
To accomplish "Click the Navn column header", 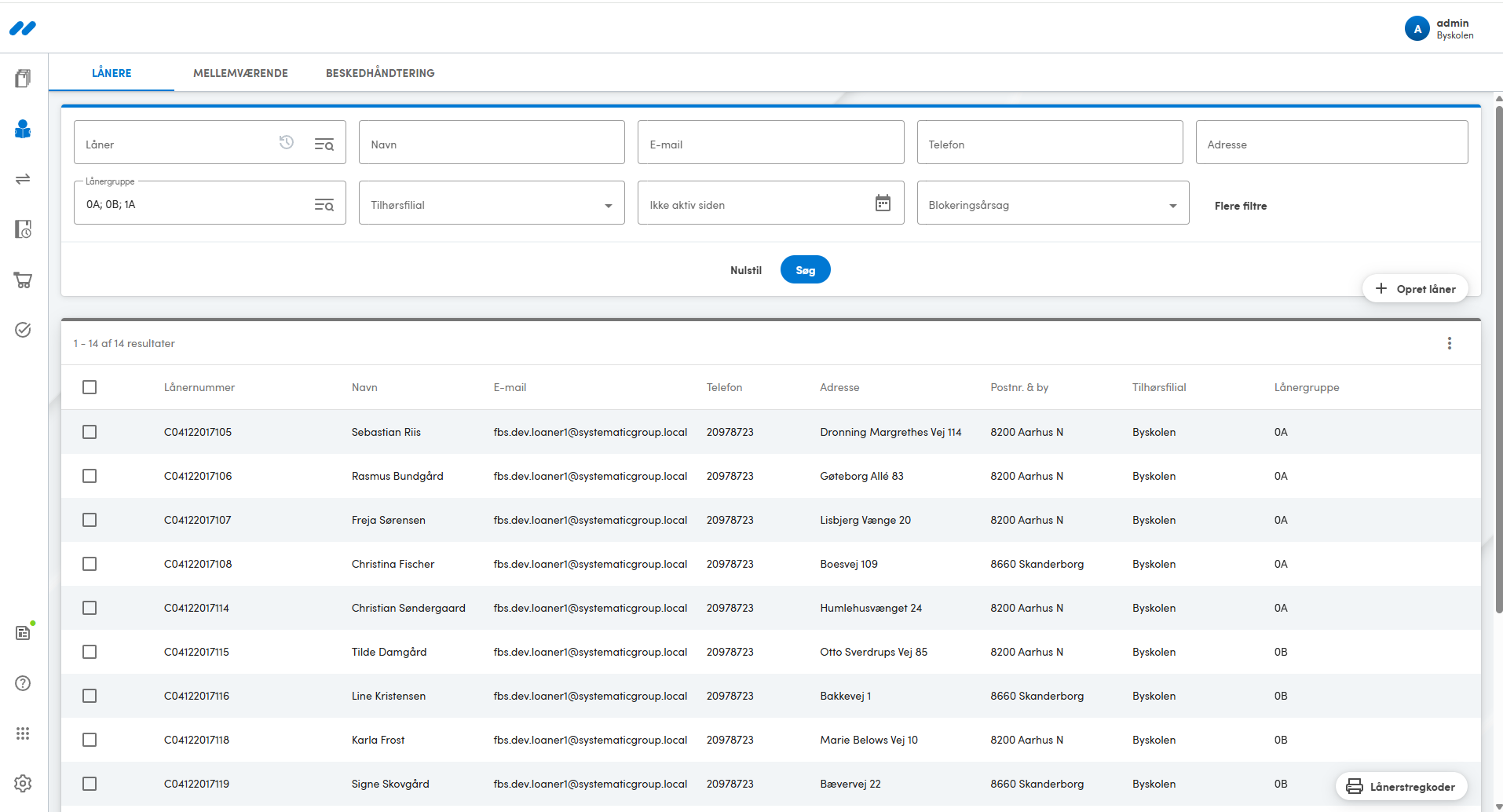I will [x=364, y=387].
